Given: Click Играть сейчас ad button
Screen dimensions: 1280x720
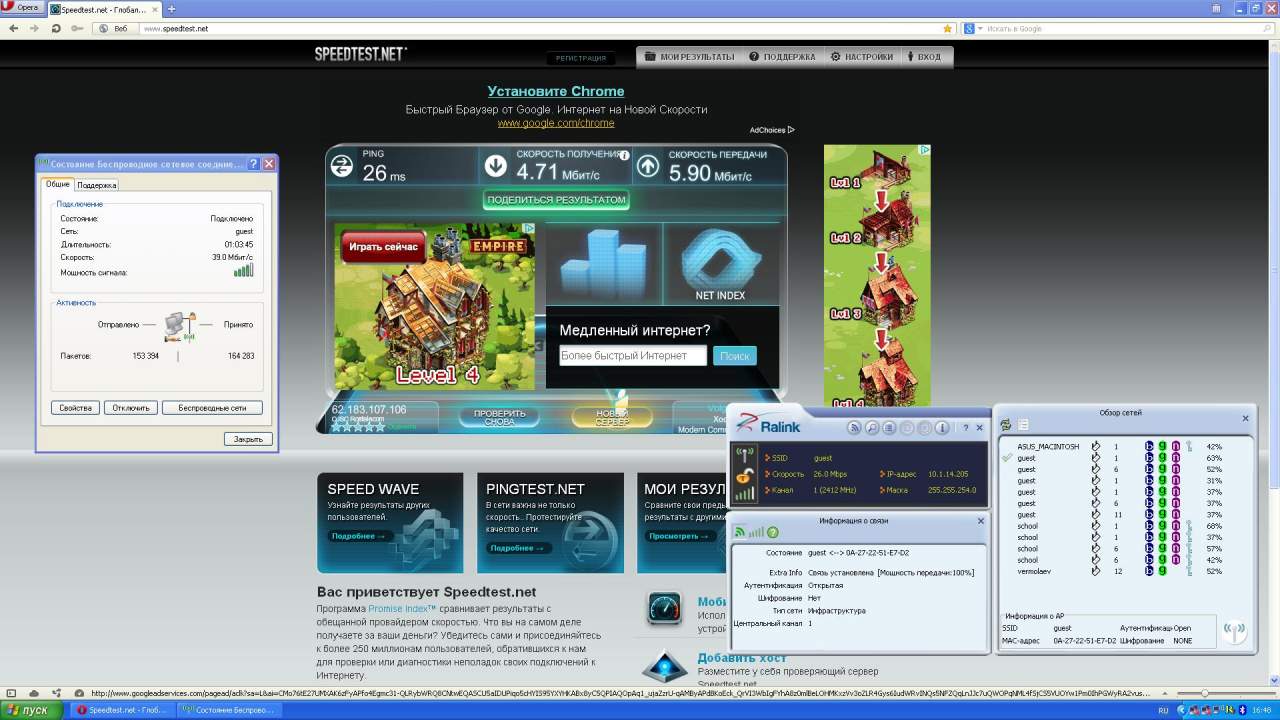Looking at the screenshot, I should 385,246.
